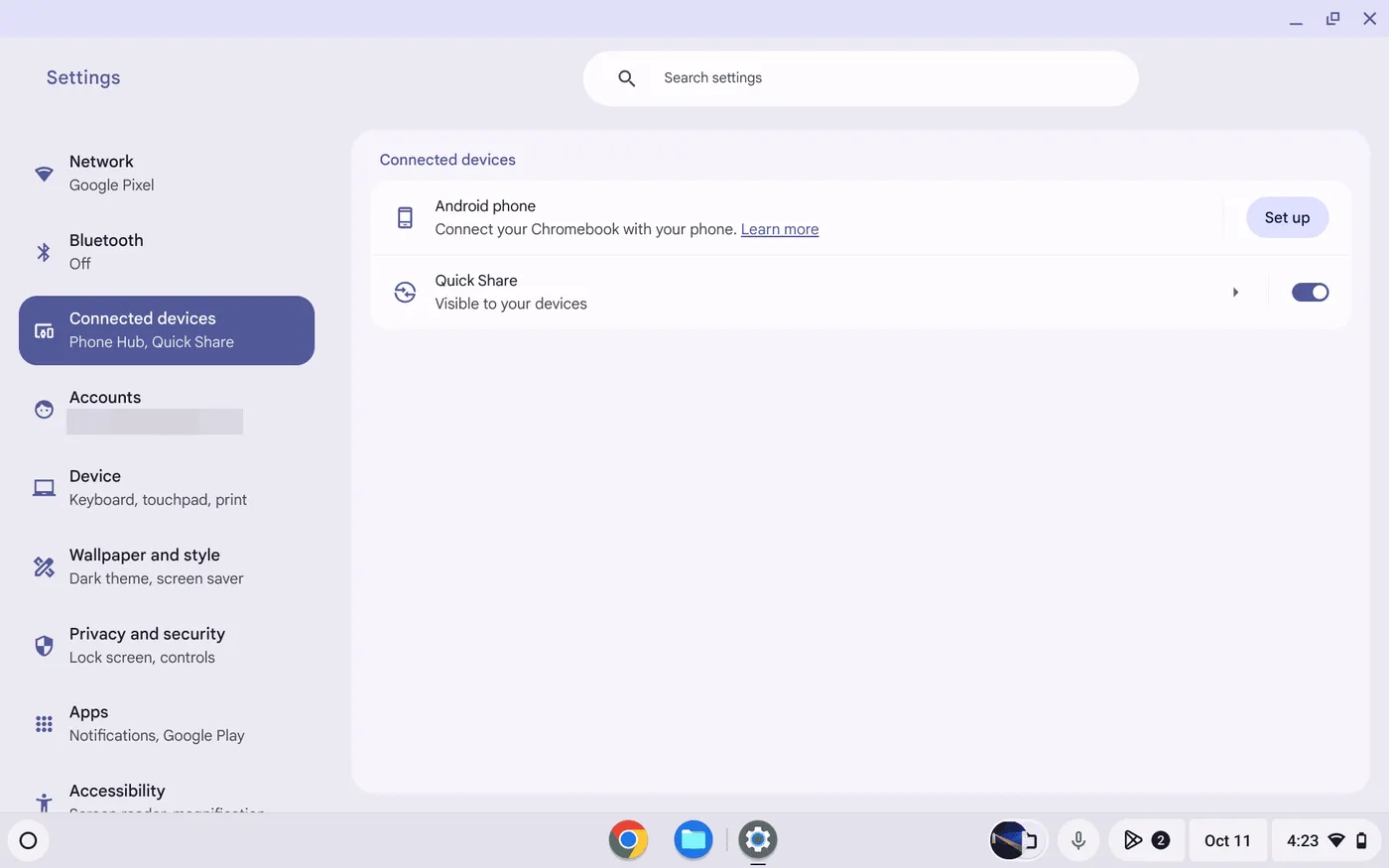Open the Device settings section

click(x=167, y=488)
